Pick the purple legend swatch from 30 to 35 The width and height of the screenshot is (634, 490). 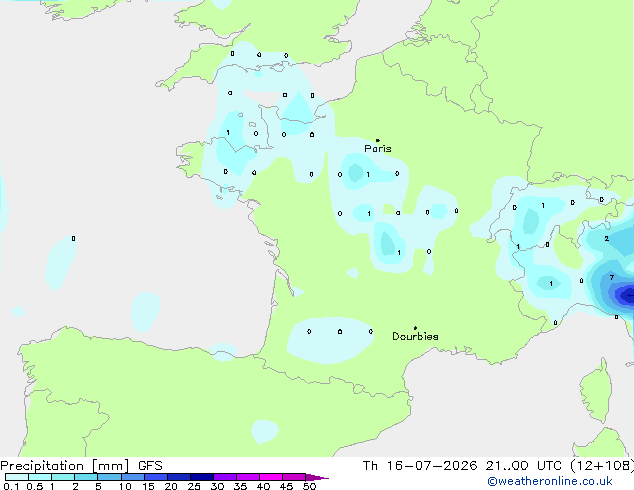click(224, 477)
